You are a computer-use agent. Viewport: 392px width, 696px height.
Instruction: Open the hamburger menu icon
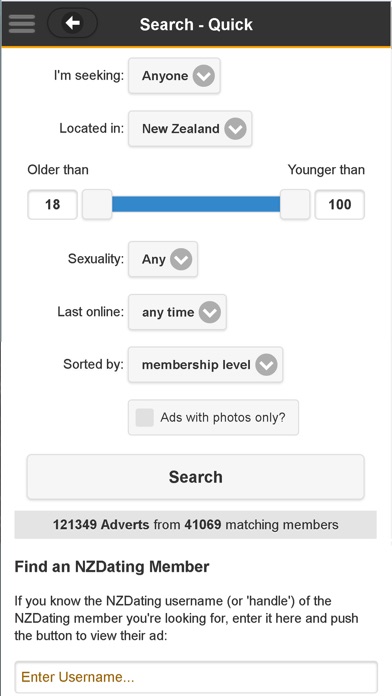22,24
